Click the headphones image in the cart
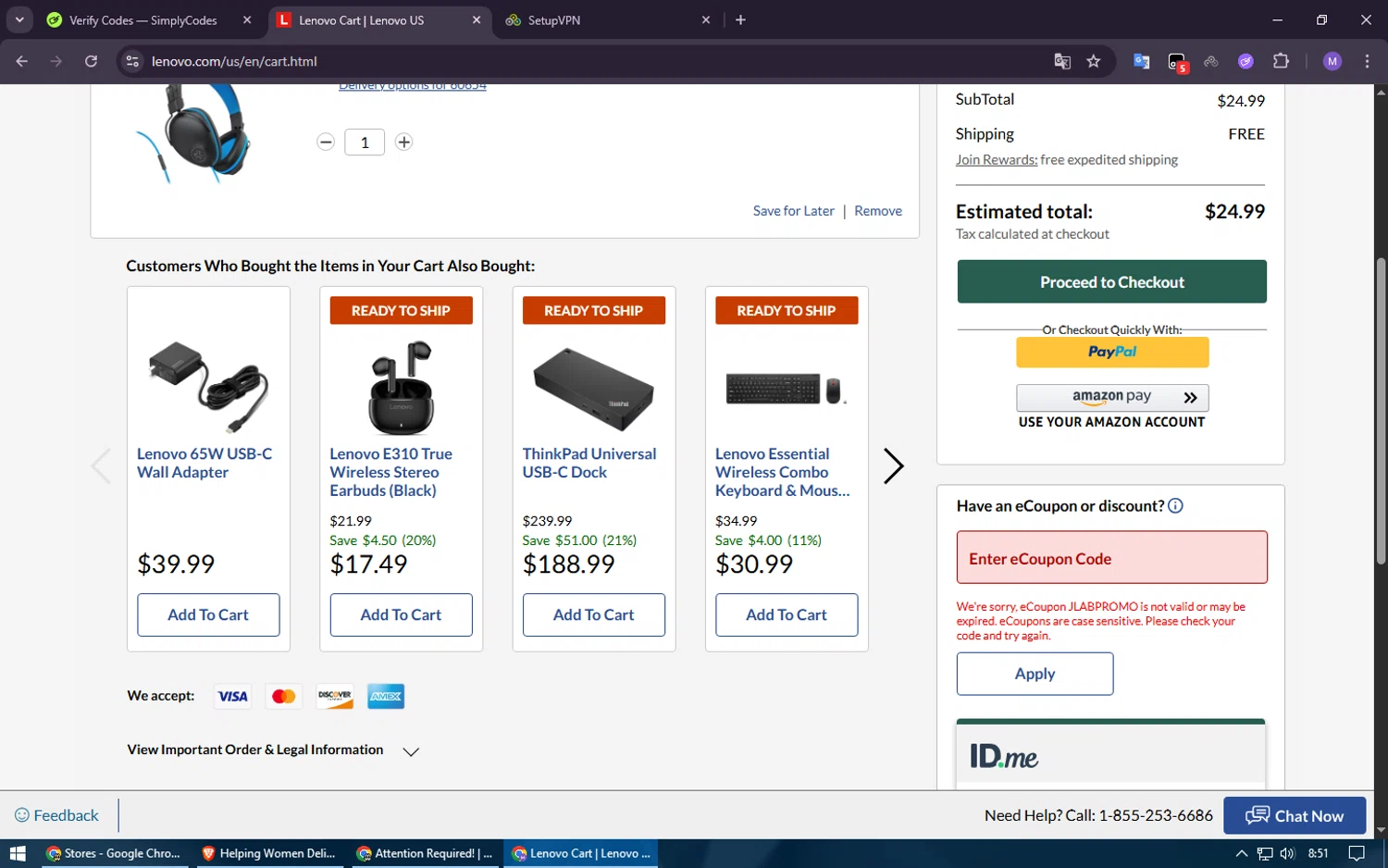Viewport: 1388px width, 868px height. 194,132
